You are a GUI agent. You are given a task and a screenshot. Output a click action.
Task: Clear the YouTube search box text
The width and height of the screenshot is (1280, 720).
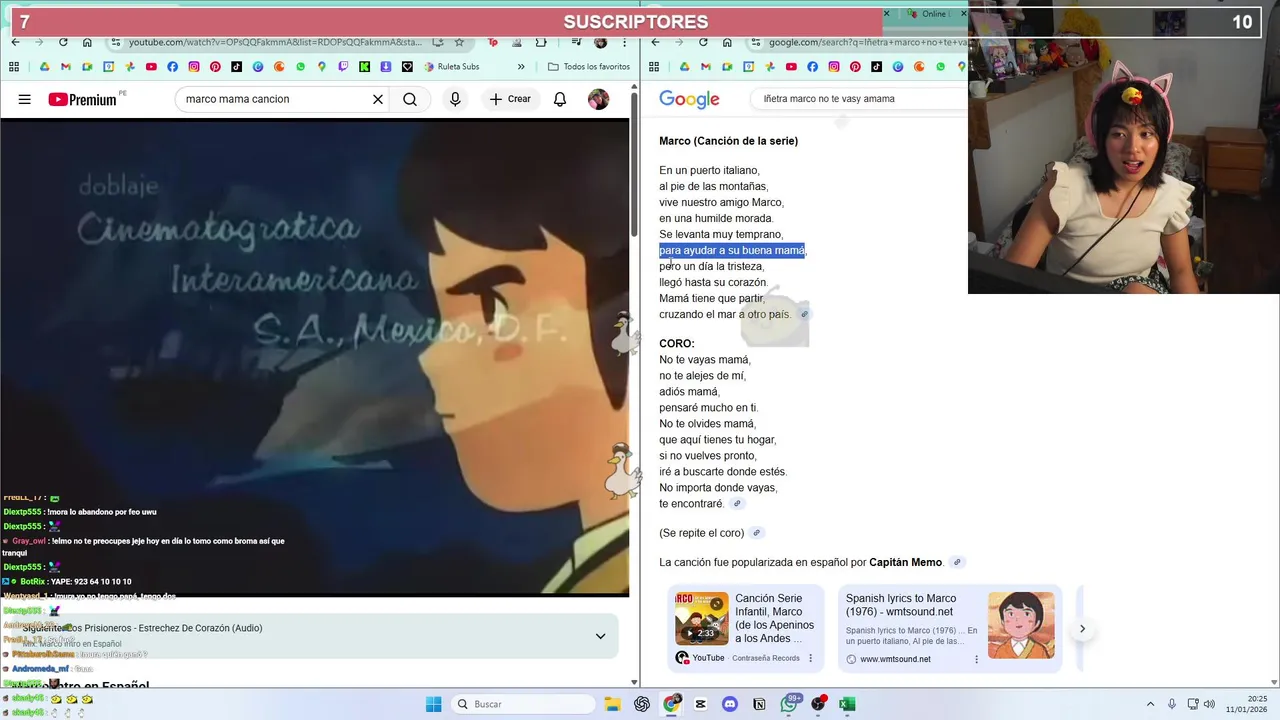click(378, 99)
